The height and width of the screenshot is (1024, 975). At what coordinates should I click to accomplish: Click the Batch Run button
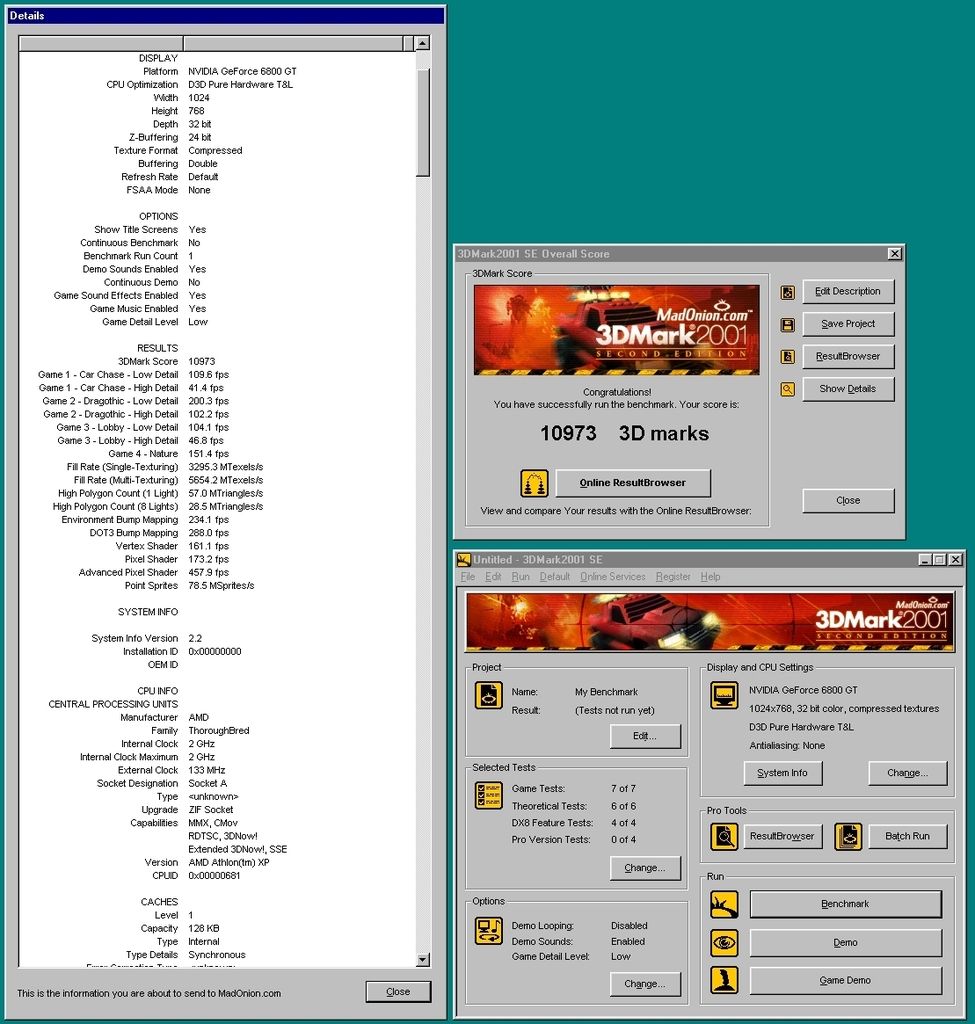907,837
